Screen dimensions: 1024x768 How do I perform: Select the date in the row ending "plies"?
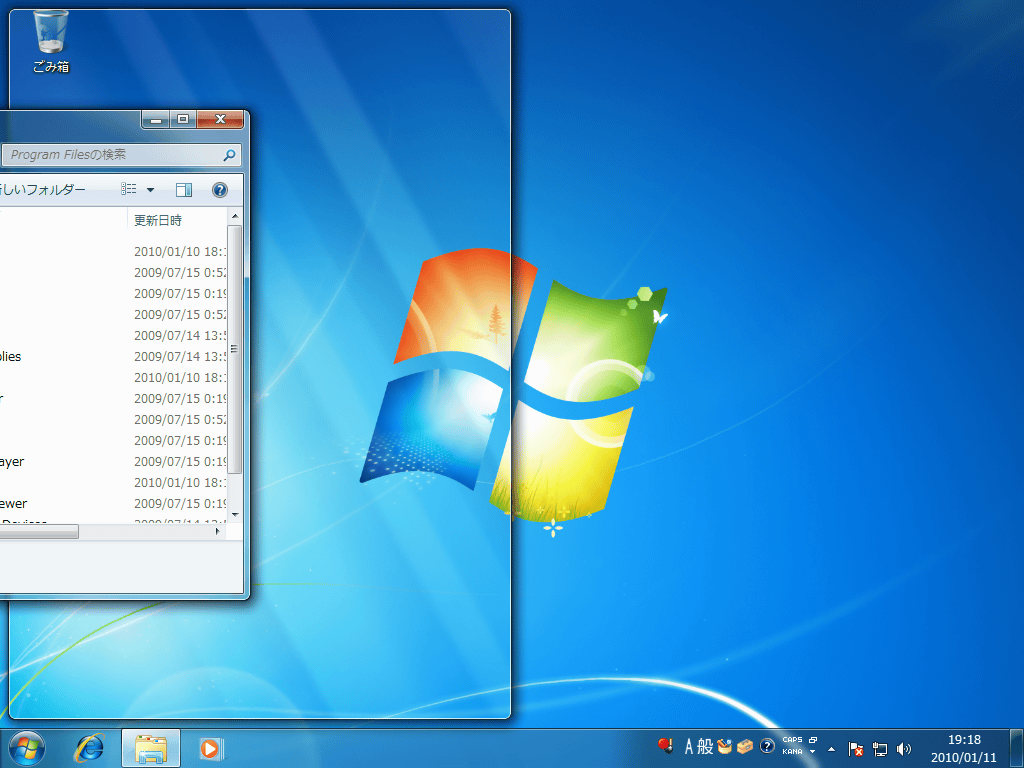click(x=180, y=357)
